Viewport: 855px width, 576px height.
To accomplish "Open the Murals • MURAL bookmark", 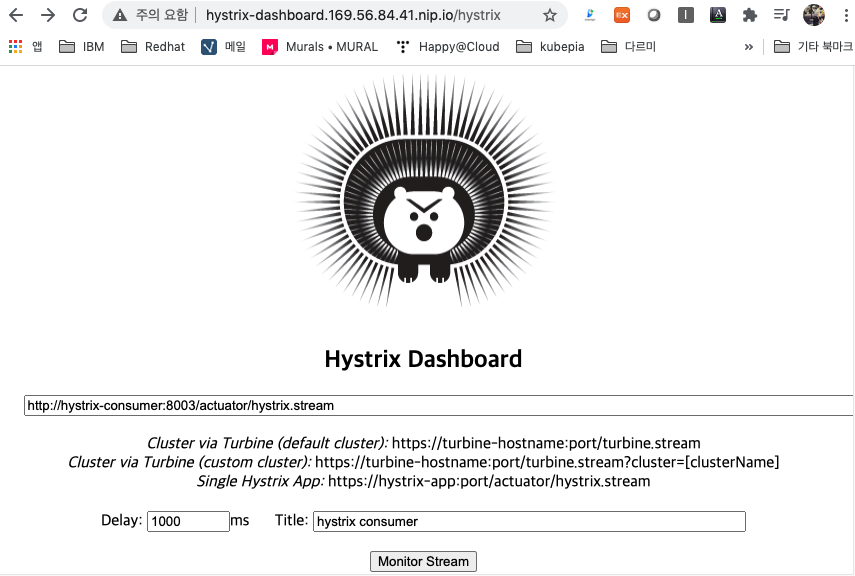I will click(x=320, y=47).
